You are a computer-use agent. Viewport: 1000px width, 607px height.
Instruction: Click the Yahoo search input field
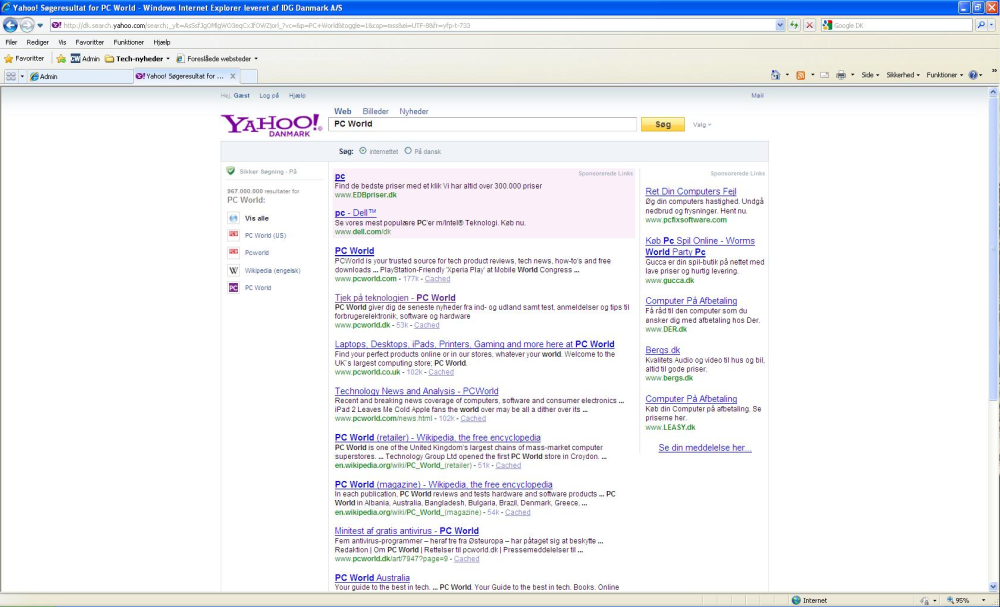tap(482, 125)
